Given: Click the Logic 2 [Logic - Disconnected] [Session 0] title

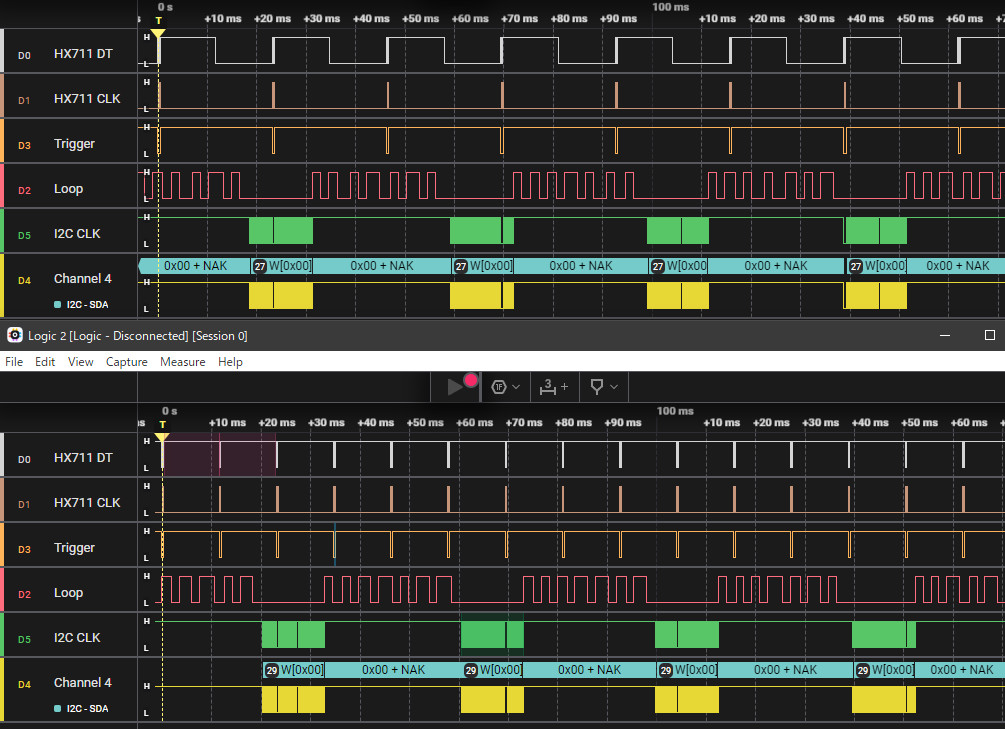Looking at the screenshot, I should click(137, 335).
